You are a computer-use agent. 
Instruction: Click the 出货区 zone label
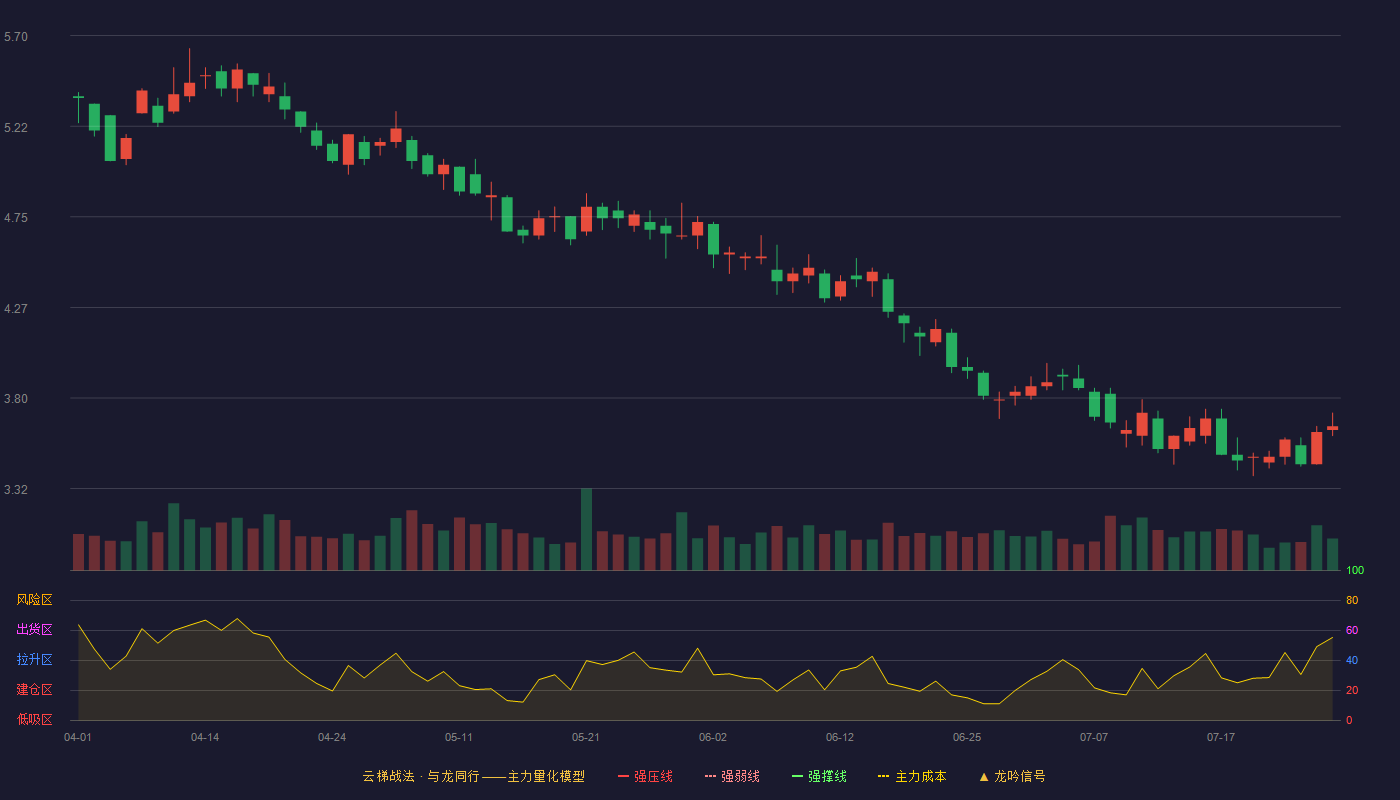point(34,630)
